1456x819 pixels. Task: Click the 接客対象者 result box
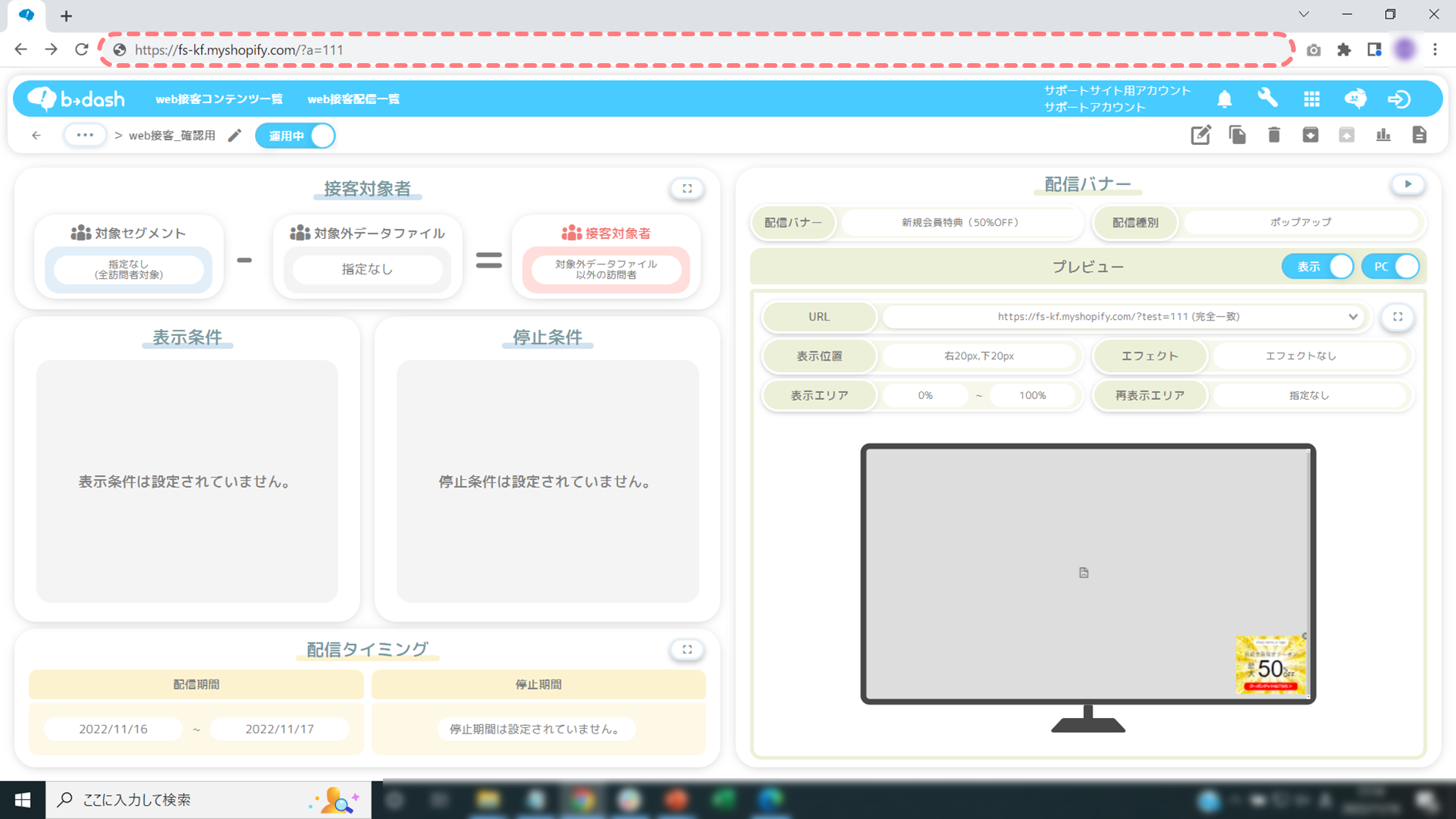tap(606, 270)
